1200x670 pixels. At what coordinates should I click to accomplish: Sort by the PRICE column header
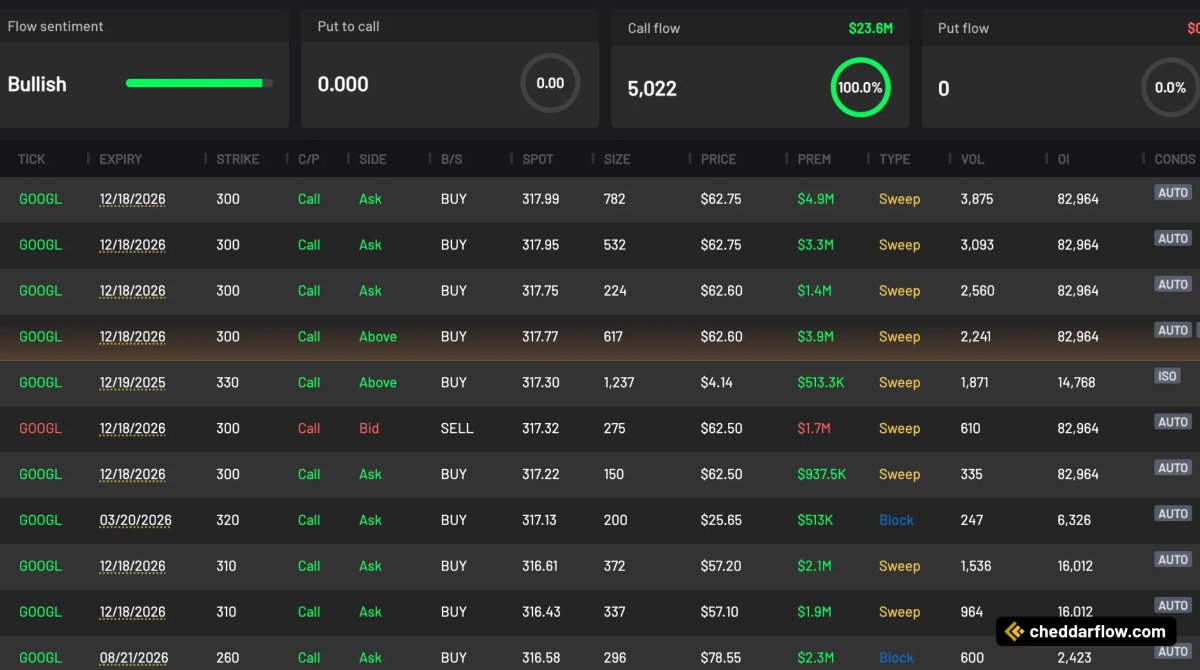click(718, 159)
